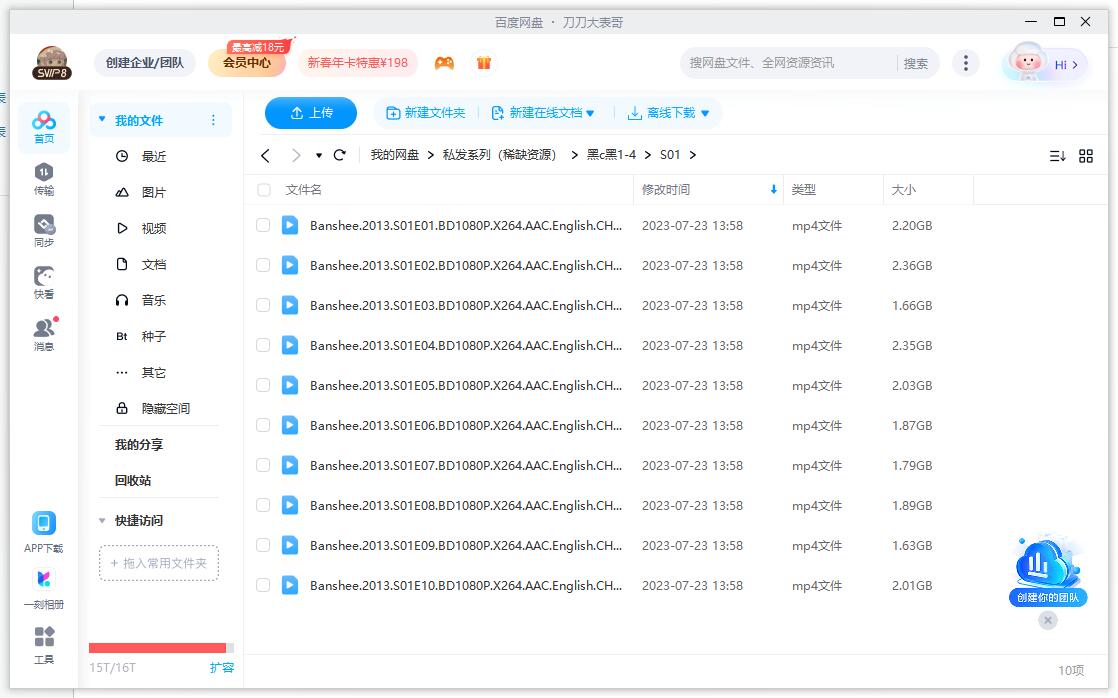
Task: Select 视频 in the left file categories
Action: 155,227
